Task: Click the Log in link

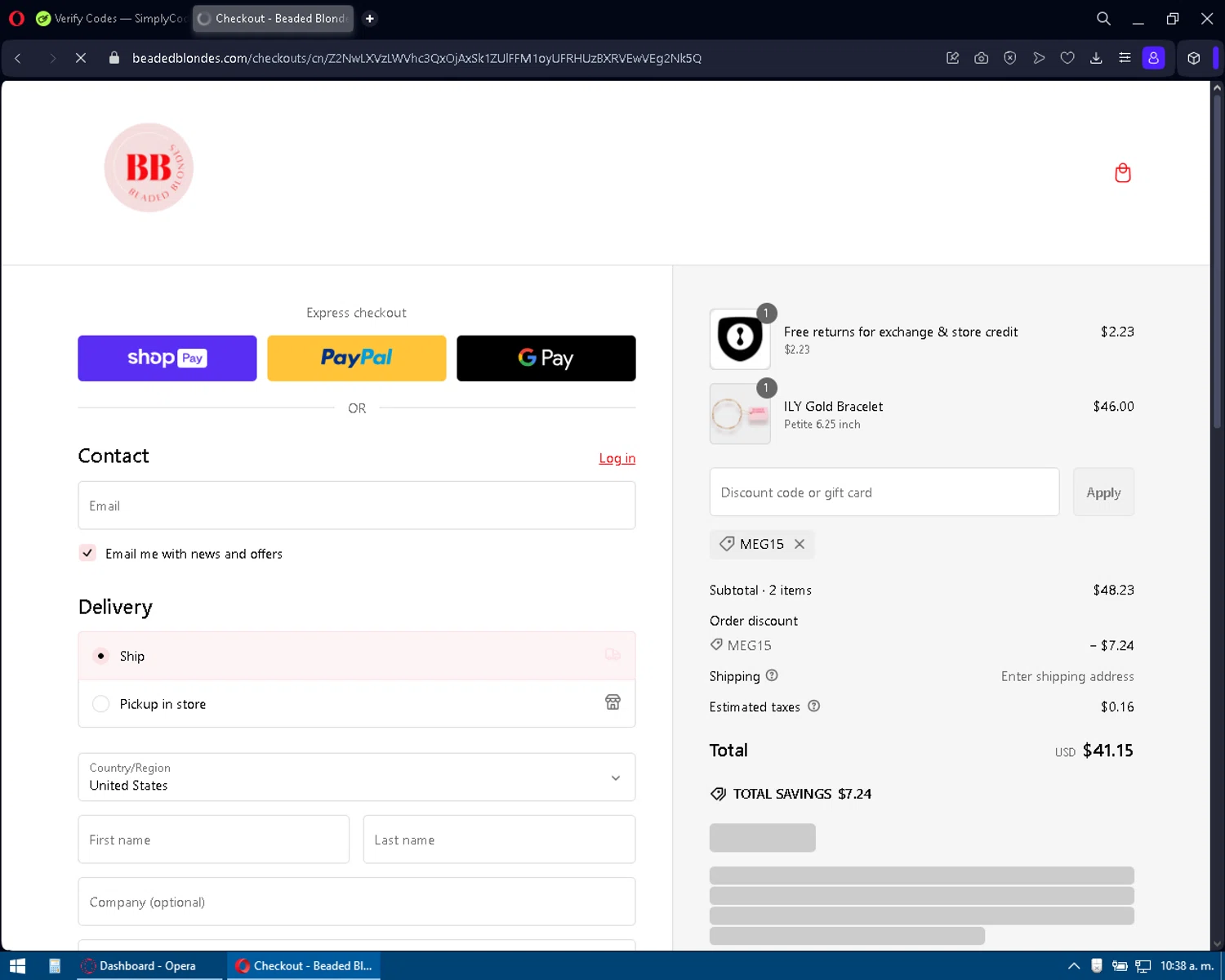Action: [617, 458]
